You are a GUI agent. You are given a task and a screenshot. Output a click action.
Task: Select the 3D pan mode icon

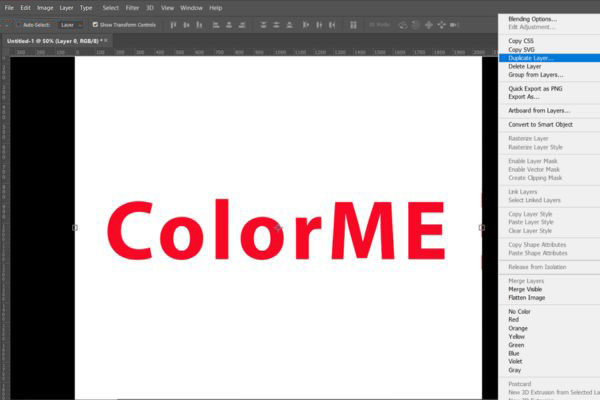[429, 25]
